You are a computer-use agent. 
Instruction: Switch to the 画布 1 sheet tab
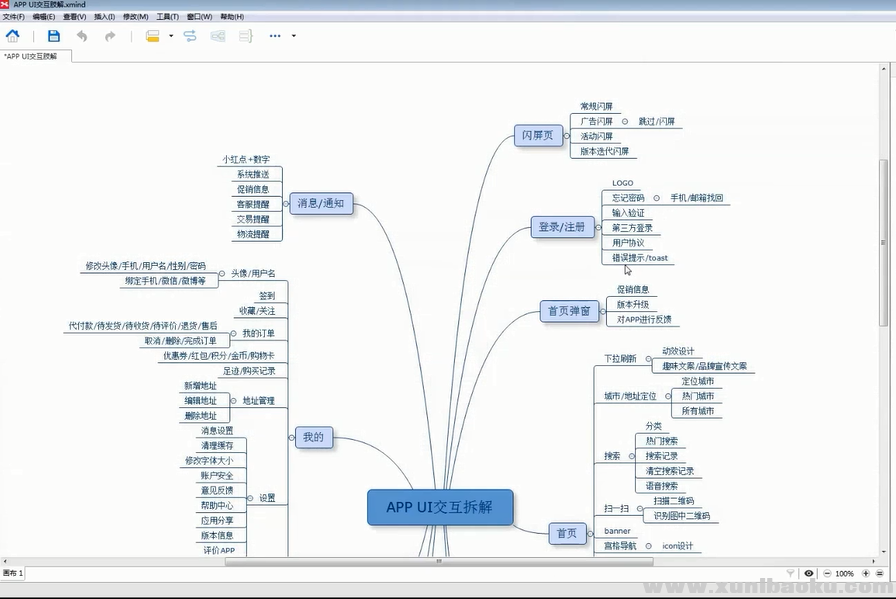(x=14, y=573)
